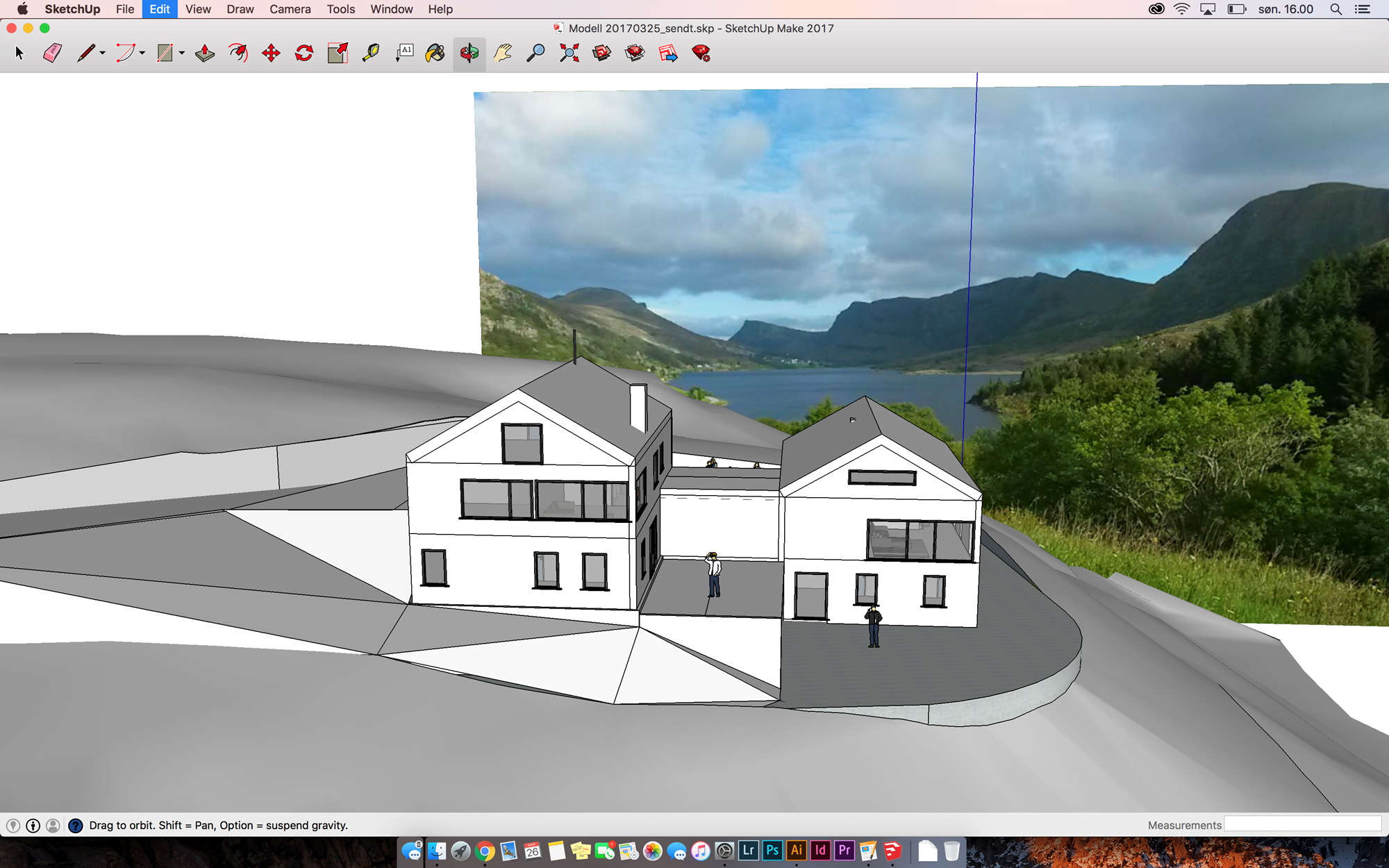Select the Paint Bucket tool
This screenshot has height=868, width=1389.
click(x=435, y=53)
